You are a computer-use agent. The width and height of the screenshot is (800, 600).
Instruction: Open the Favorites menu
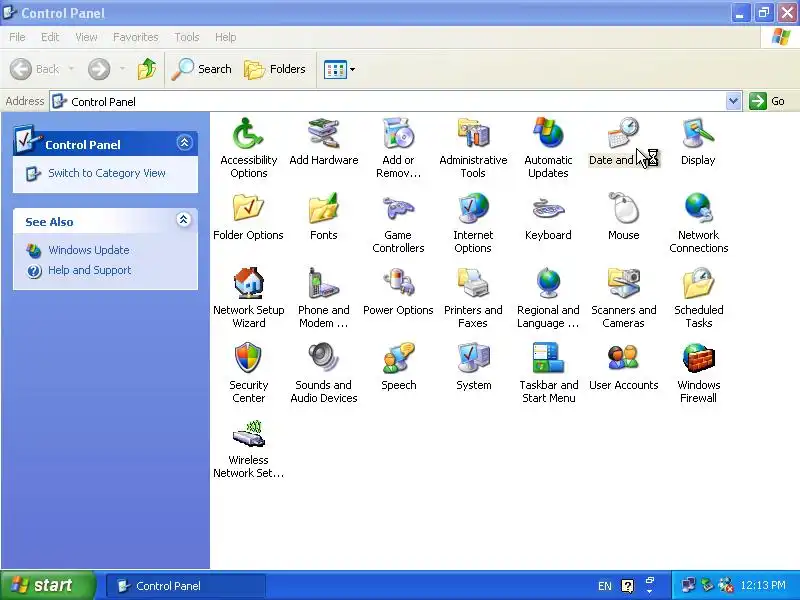click(135, 37)
